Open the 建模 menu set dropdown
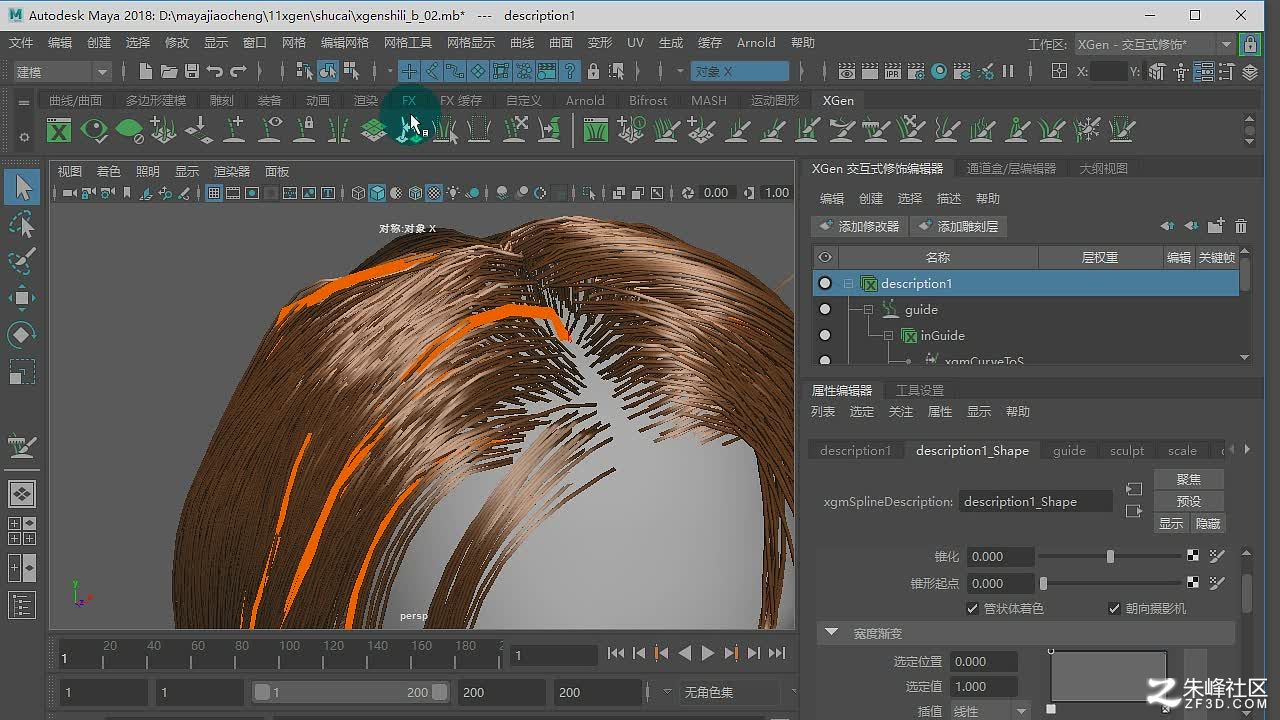 click(x=61, y=71)
